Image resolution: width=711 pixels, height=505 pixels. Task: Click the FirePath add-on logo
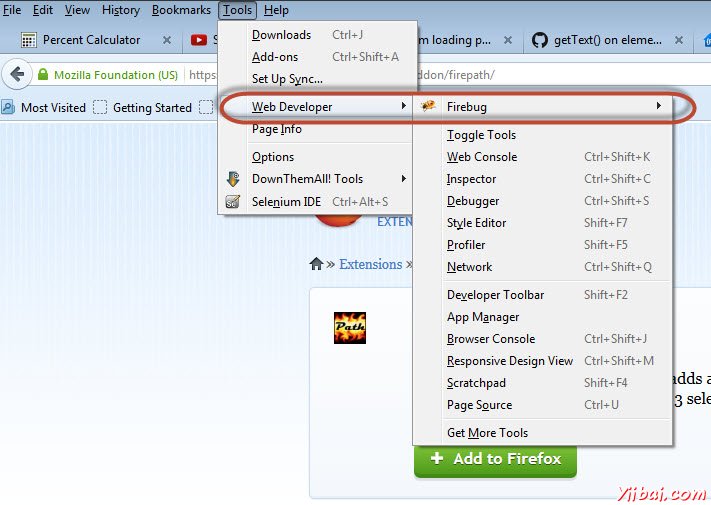[x=350, y=328]
